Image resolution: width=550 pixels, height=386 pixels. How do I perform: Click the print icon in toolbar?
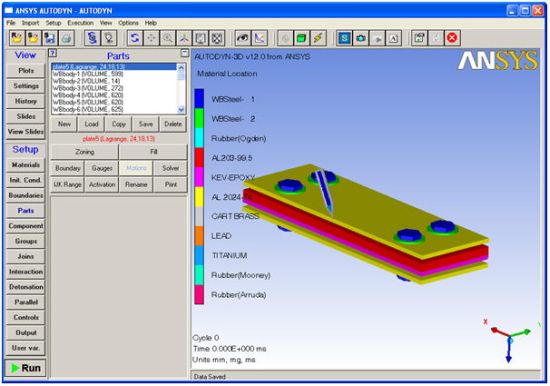(x=67, y=38)
